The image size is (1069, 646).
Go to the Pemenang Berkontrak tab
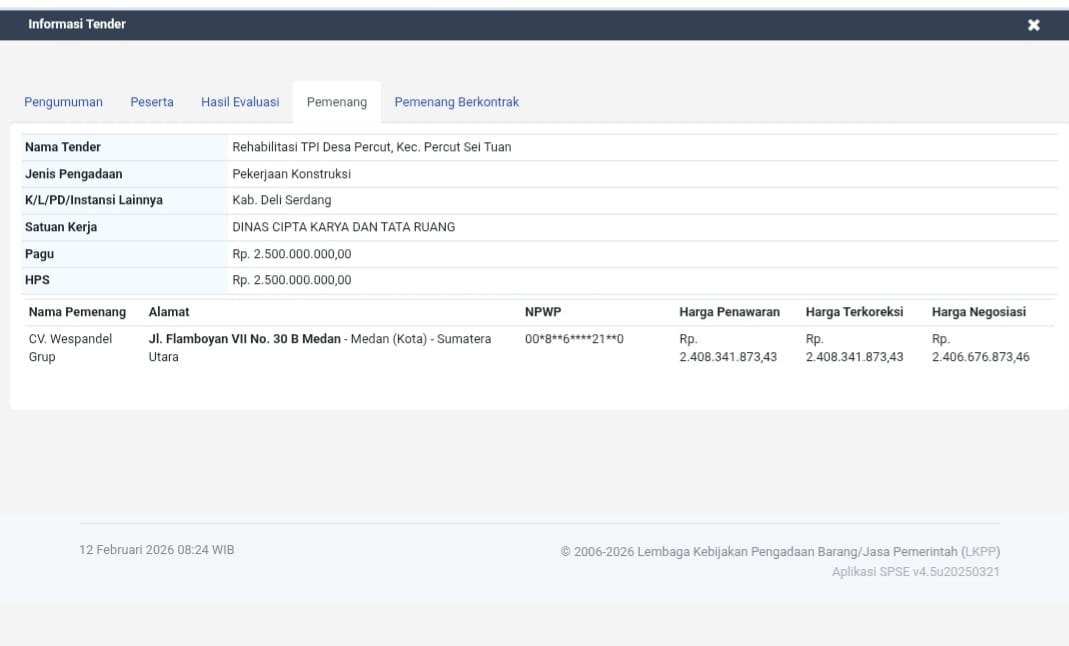(456, 102)
